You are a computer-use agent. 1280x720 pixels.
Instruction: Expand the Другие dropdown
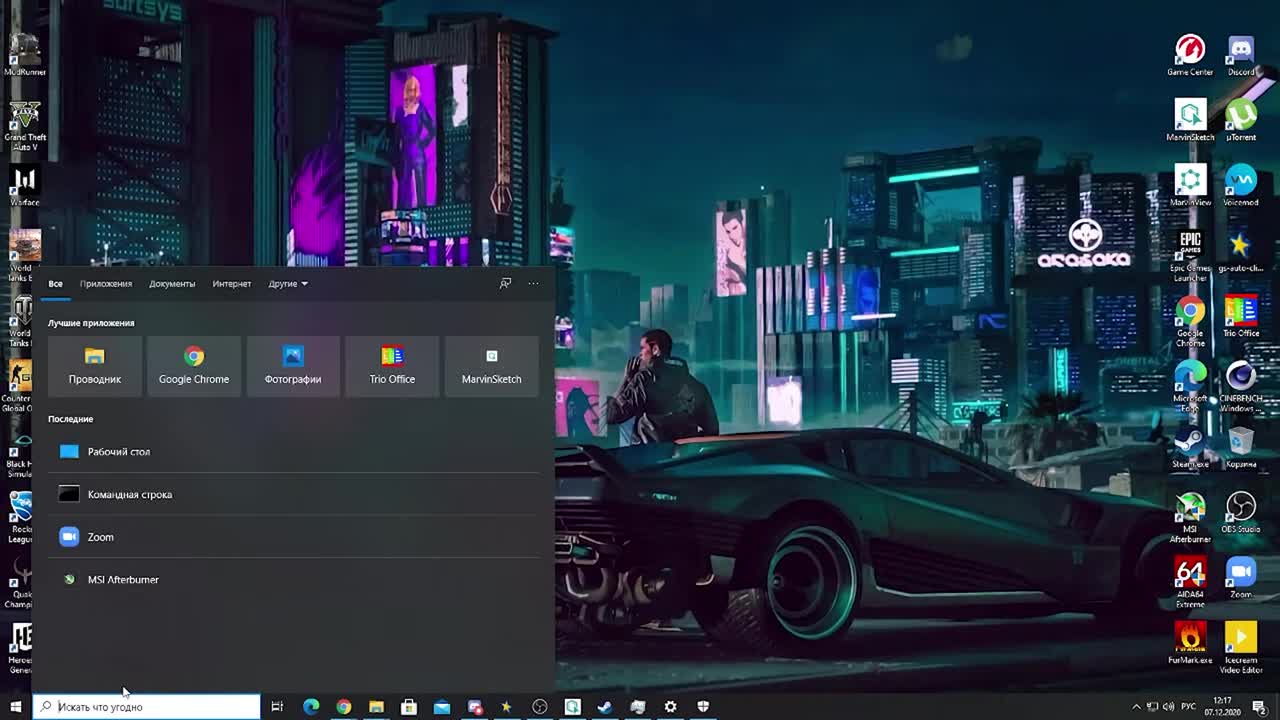tap(288, 284)
